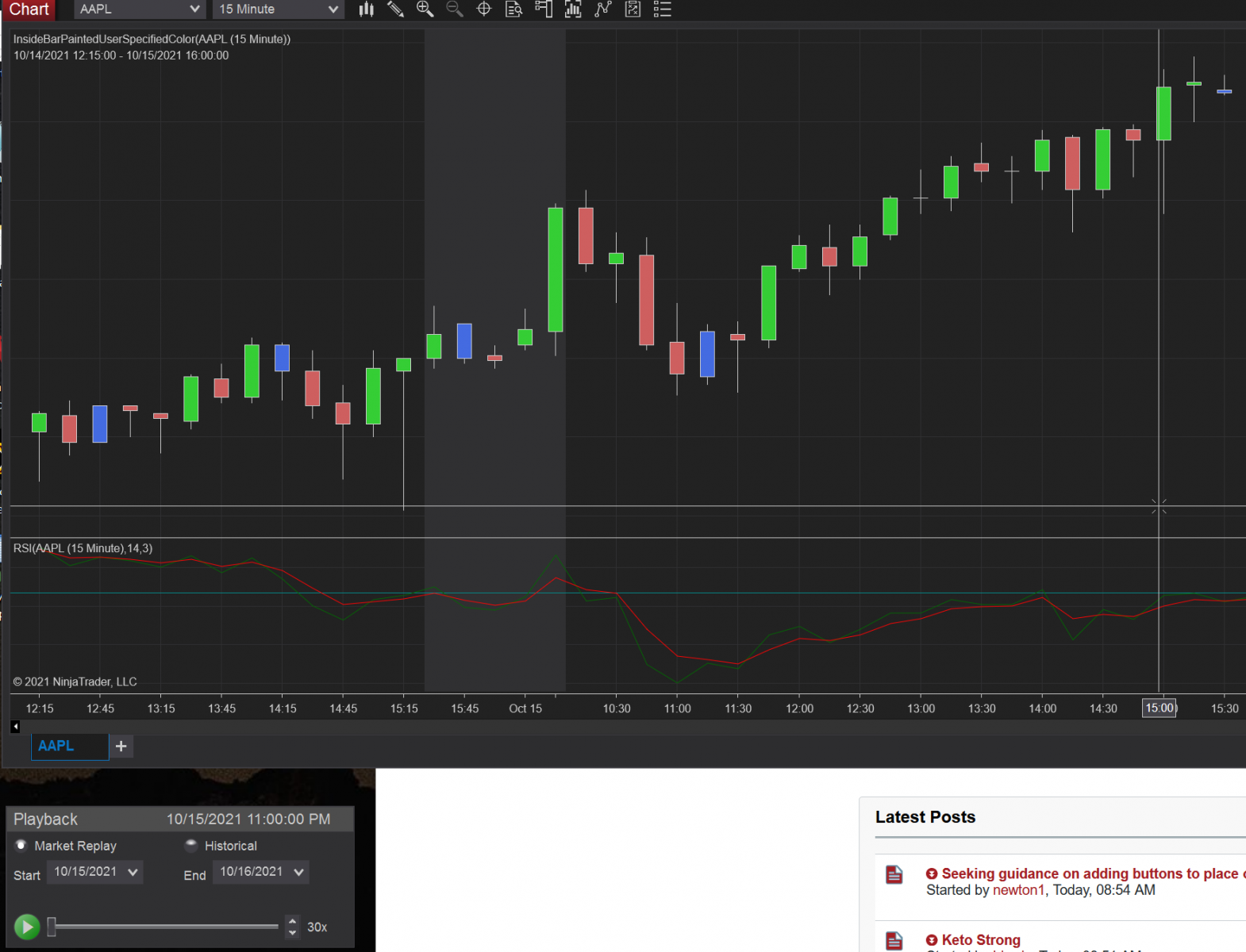Open the bar type chart style icon
The width and height of the screenshot is (1246, 952).
(366, 10)
